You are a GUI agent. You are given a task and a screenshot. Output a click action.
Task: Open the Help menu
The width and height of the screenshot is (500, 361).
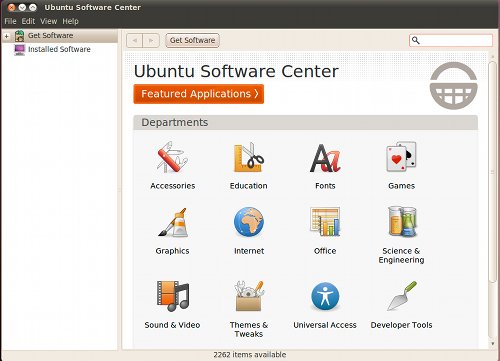pos(70,21)
